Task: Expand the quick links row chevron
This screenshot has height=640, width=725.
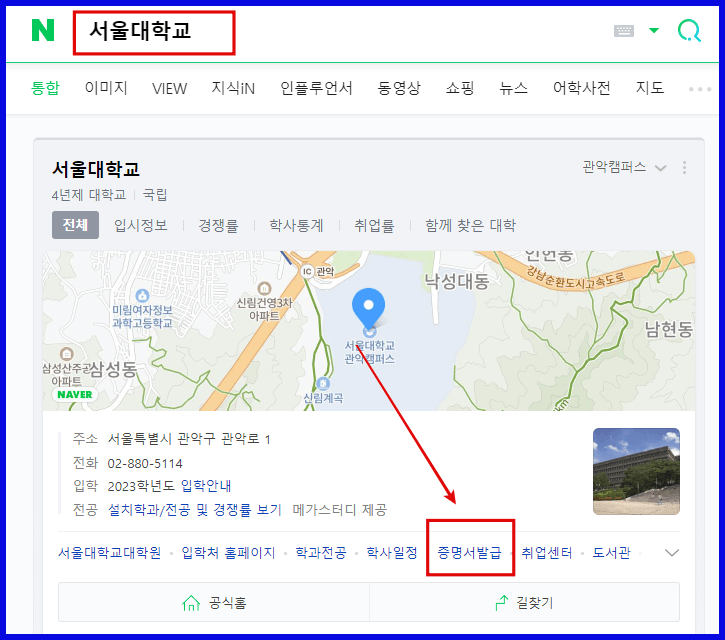Action: 671,553
